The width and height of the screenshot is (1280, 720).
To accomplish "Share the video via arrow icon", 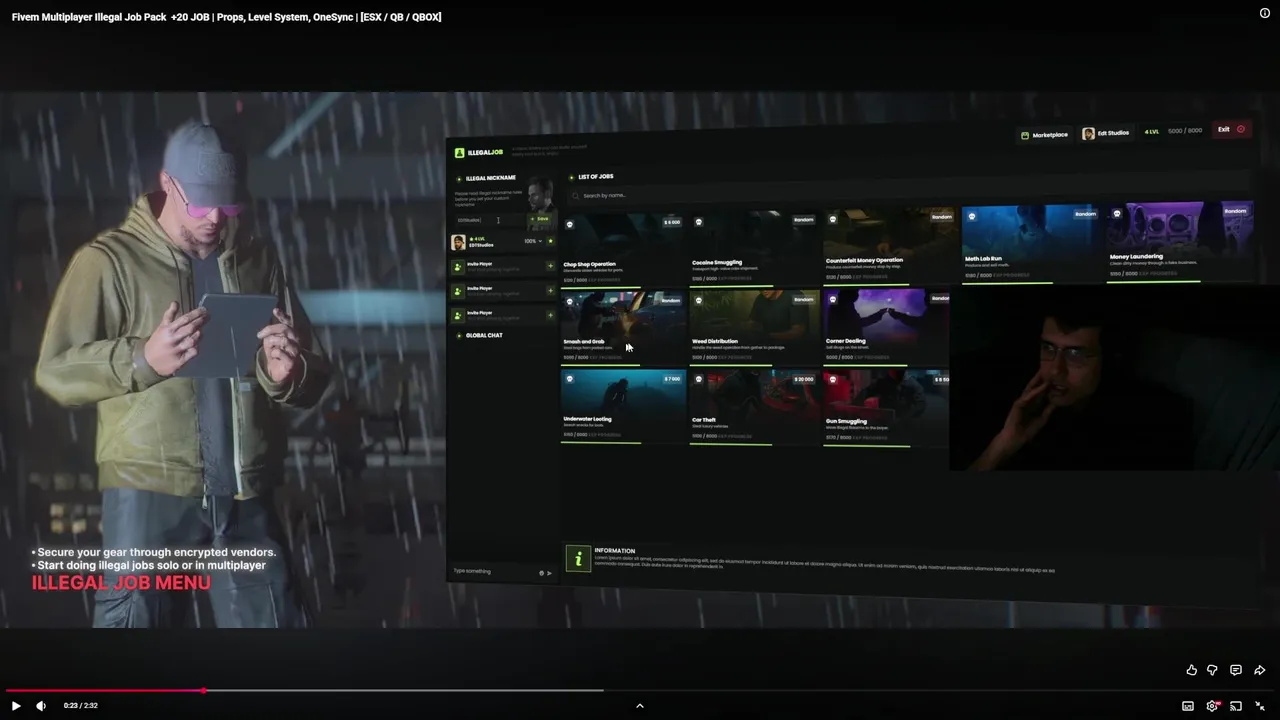I will point(1260,670).
